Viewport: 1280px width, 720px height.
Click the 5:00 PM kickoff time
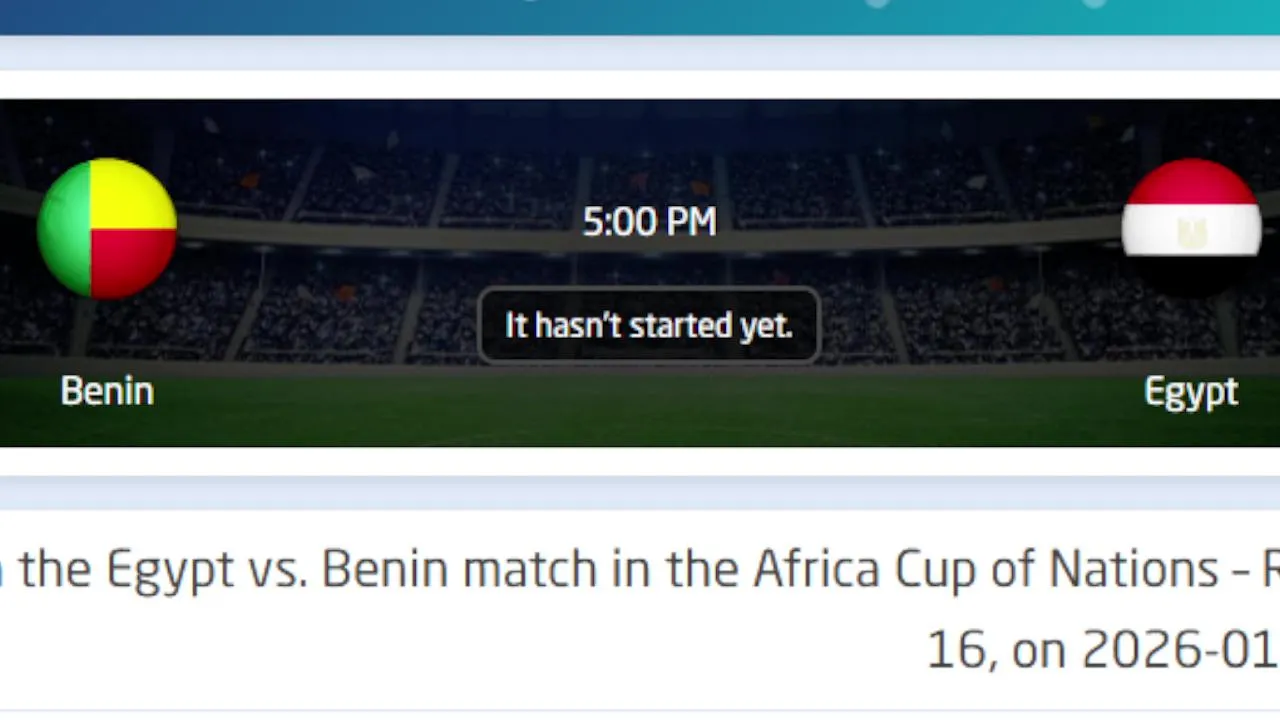coord(649,221)
